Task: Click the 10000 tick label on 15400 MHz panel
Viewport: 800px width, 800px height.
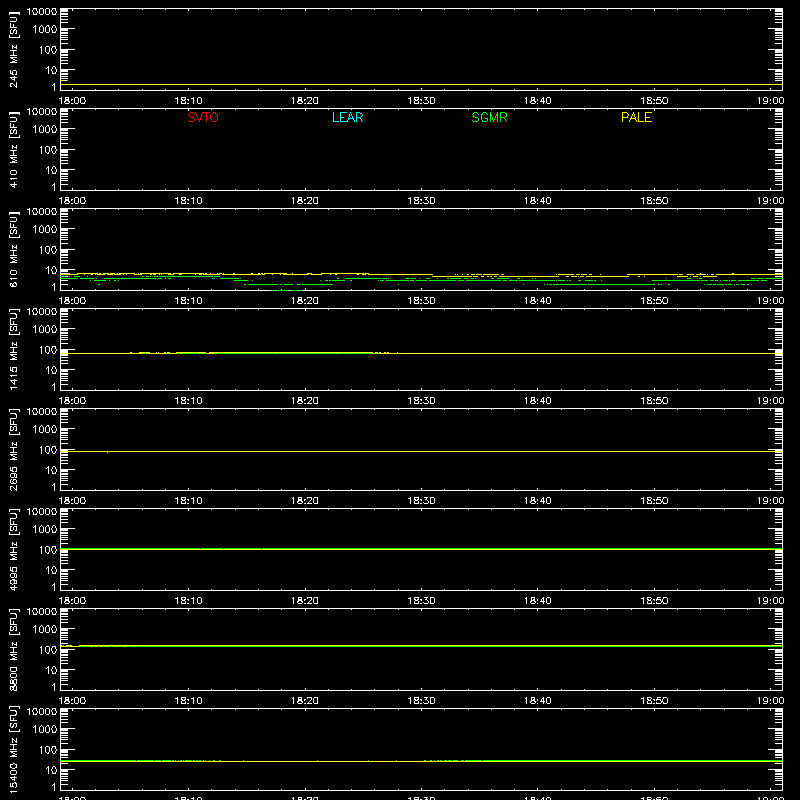Action: pos(42,712)
